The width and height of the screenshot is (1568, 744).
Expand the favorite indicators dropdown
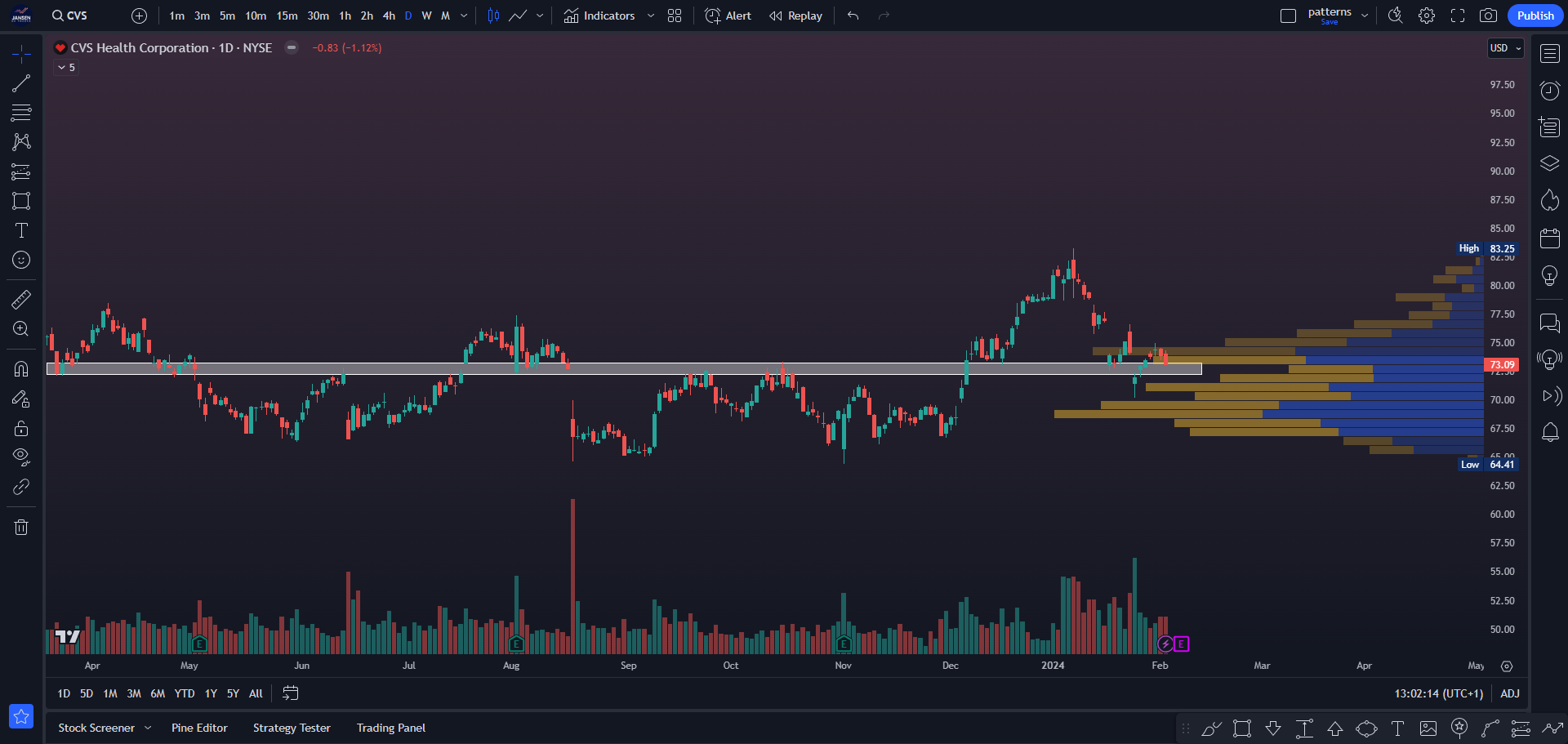(651, 16)
